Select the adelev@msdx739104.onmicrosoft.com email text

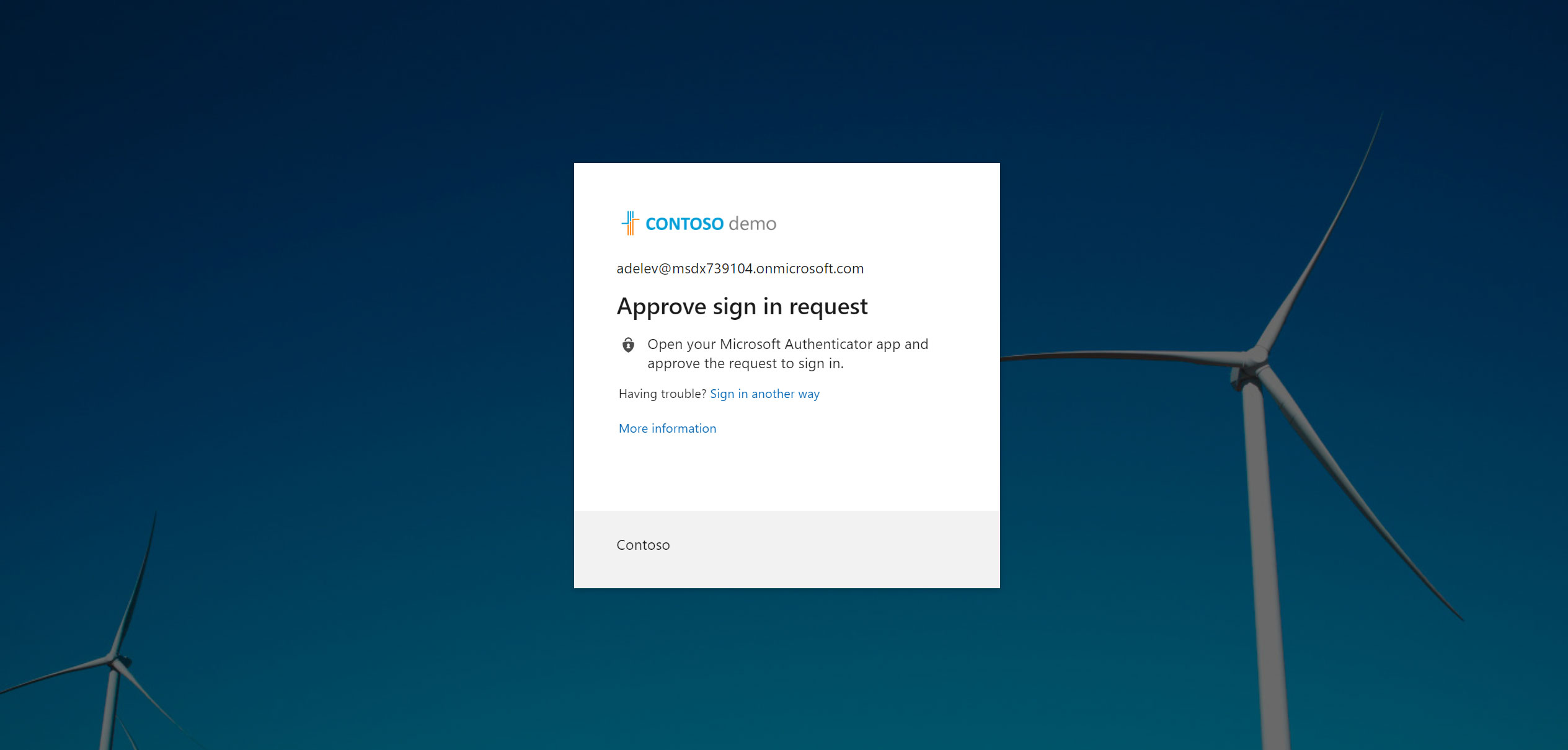pos(740,268)
